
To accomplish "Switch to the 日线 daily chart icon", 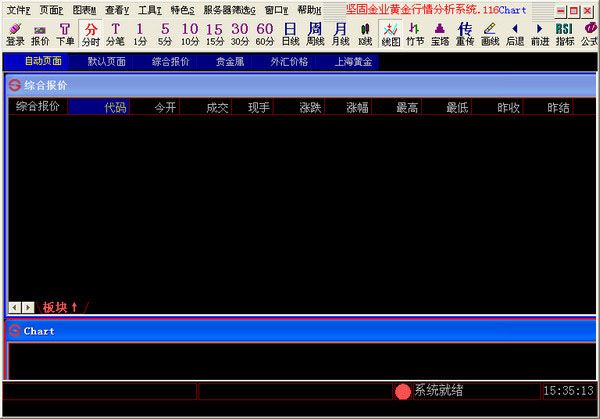I will coord(290,34).
